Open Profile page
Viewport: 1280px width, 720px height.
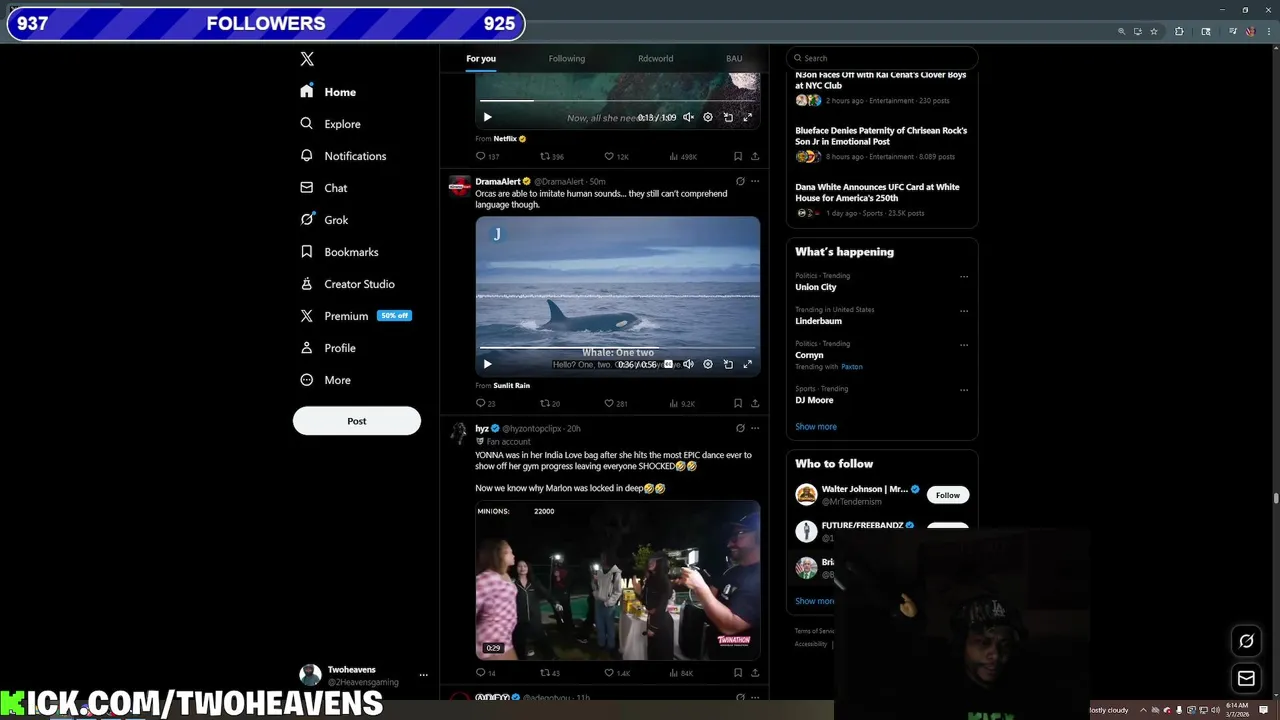point(329,348)
